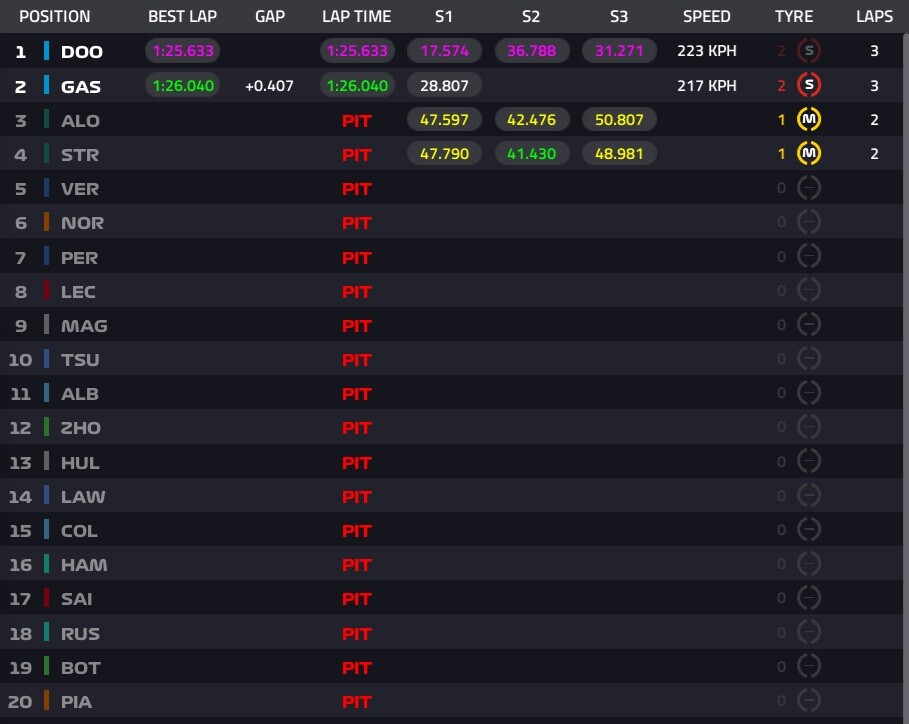Click the S2 column header
Screen dimensions: 909x724
click(x=531, y=16)
